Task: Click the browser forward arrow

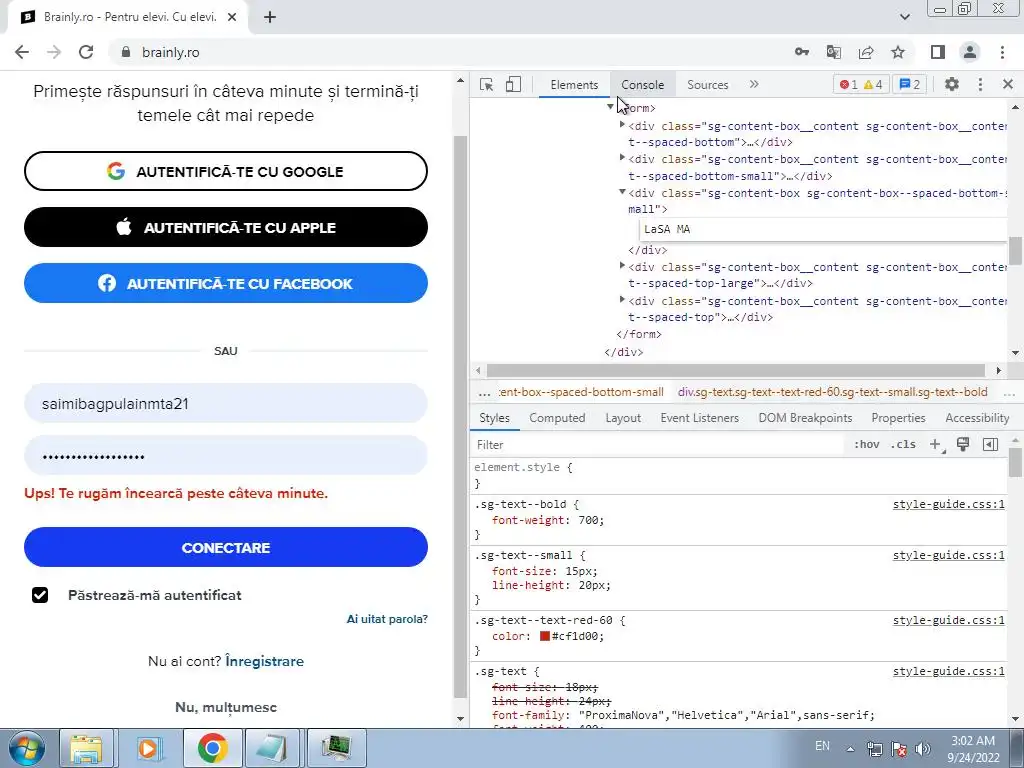Action: pyautogui.click(x=54, y=52)
